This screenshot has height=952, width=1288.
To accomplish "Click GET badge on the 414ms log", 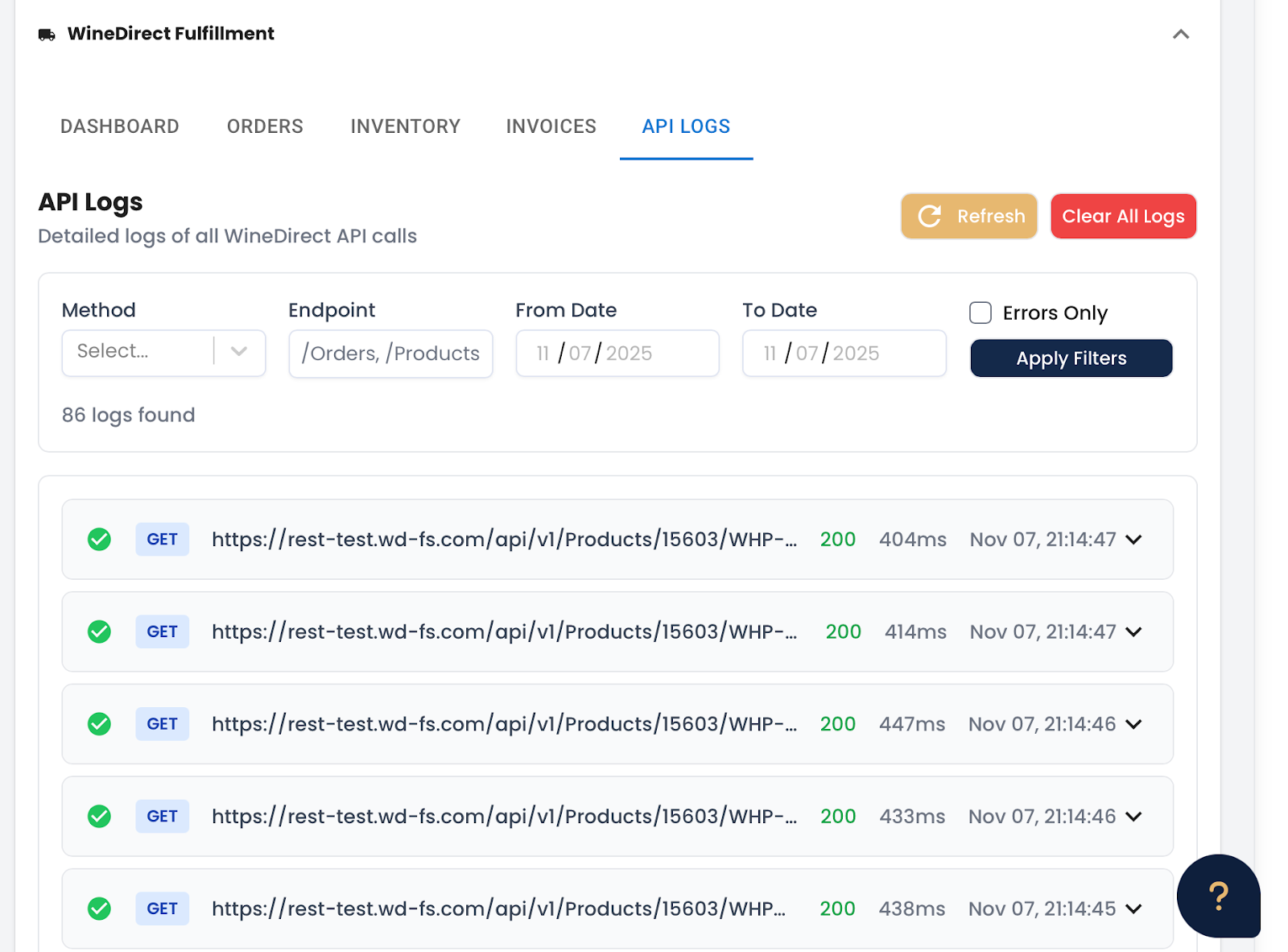I will click(x=162, y=632).
